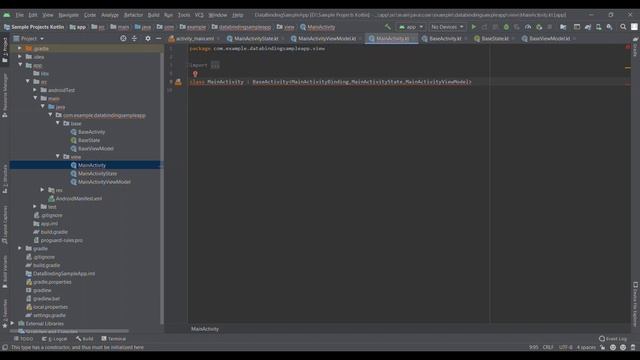The image size is (640, 360).
Task: Open the Logcat tool window button
Action: tap(54, 339)
